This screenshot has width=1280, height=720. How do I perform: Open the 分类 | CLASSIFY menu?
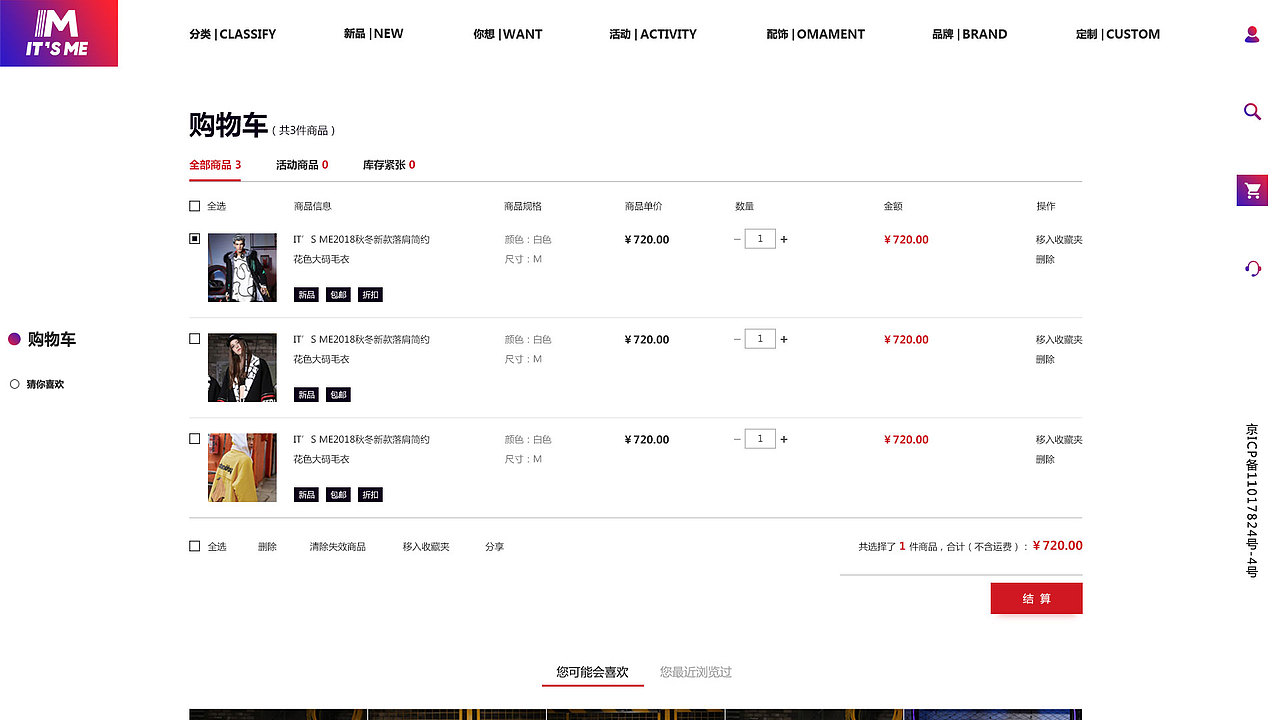click(x=232, y=34)
